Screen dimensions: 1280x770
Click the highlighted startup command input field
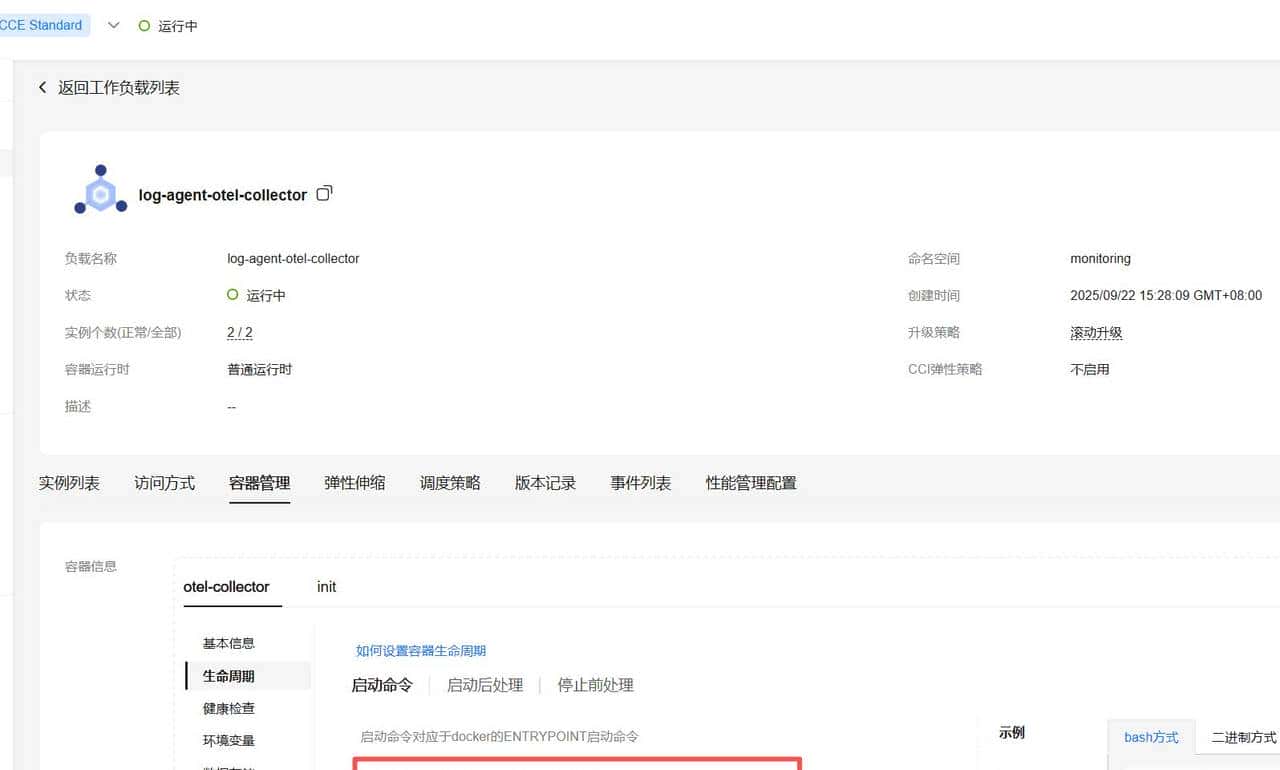577,768
